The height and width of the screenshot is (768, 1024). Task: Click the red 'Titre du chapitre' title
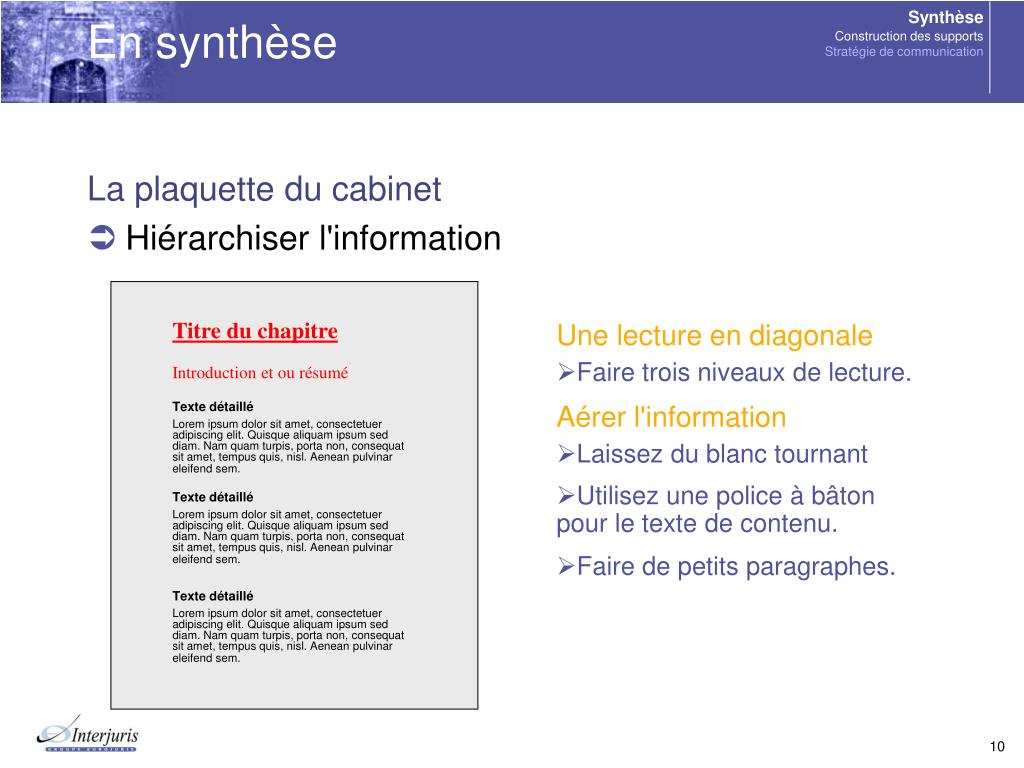click(x=255, y=331)
